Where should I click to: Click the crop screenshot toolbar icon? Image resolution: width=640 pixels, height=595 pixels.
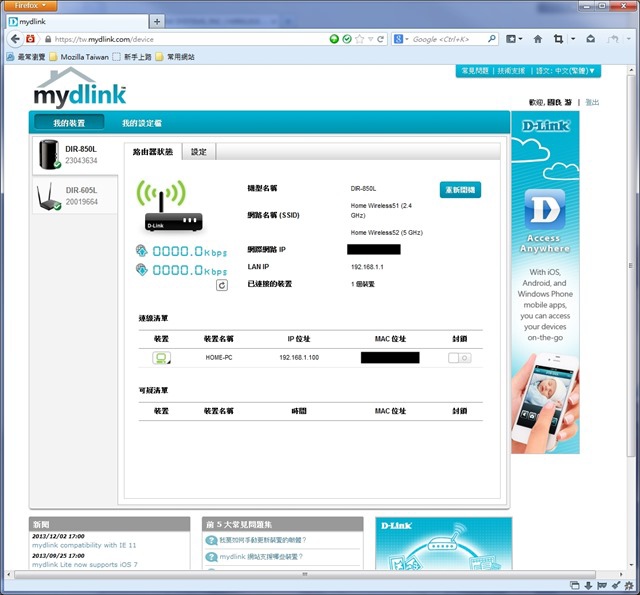(558, 39)
